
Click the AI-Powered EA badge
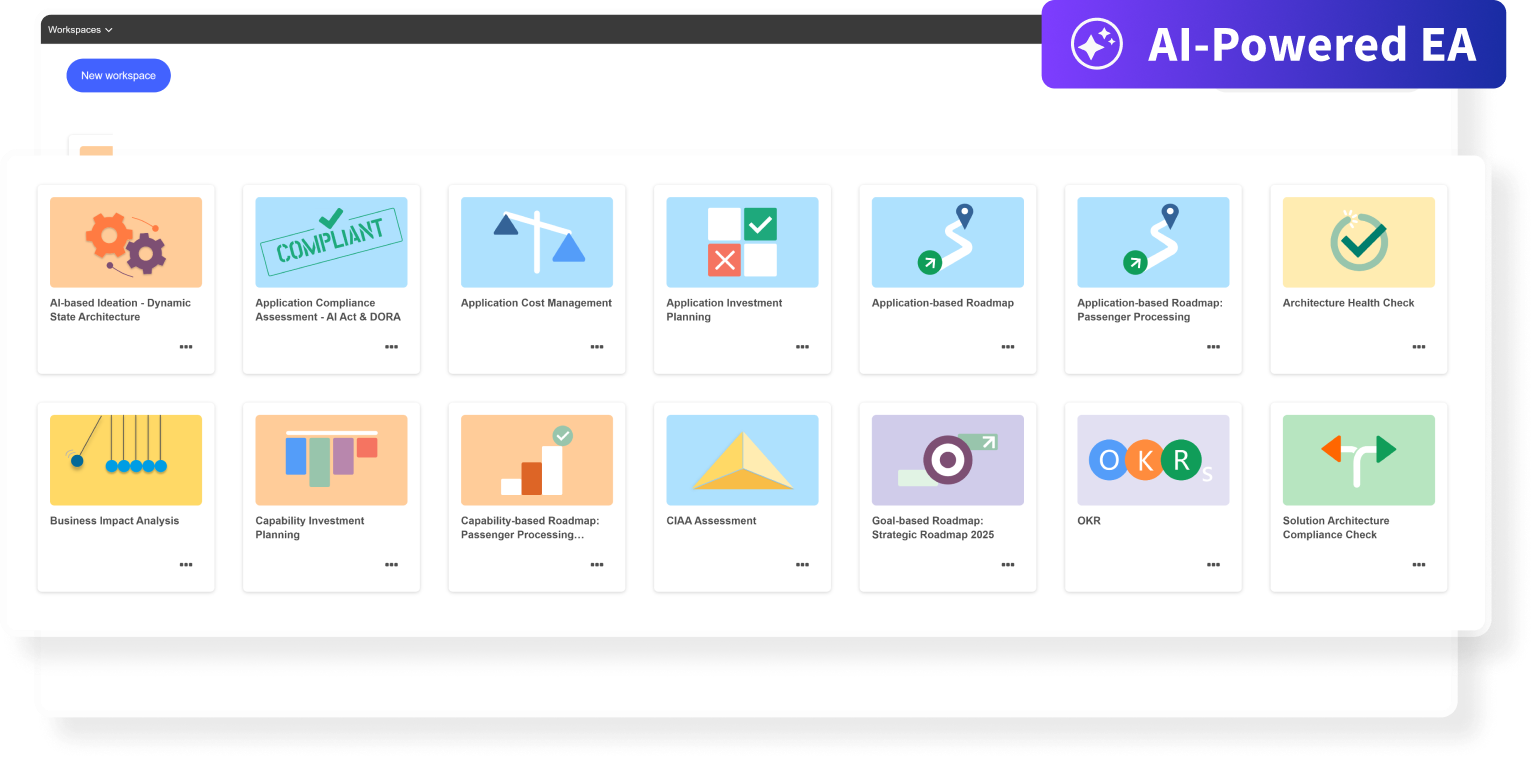point(1273,45)
